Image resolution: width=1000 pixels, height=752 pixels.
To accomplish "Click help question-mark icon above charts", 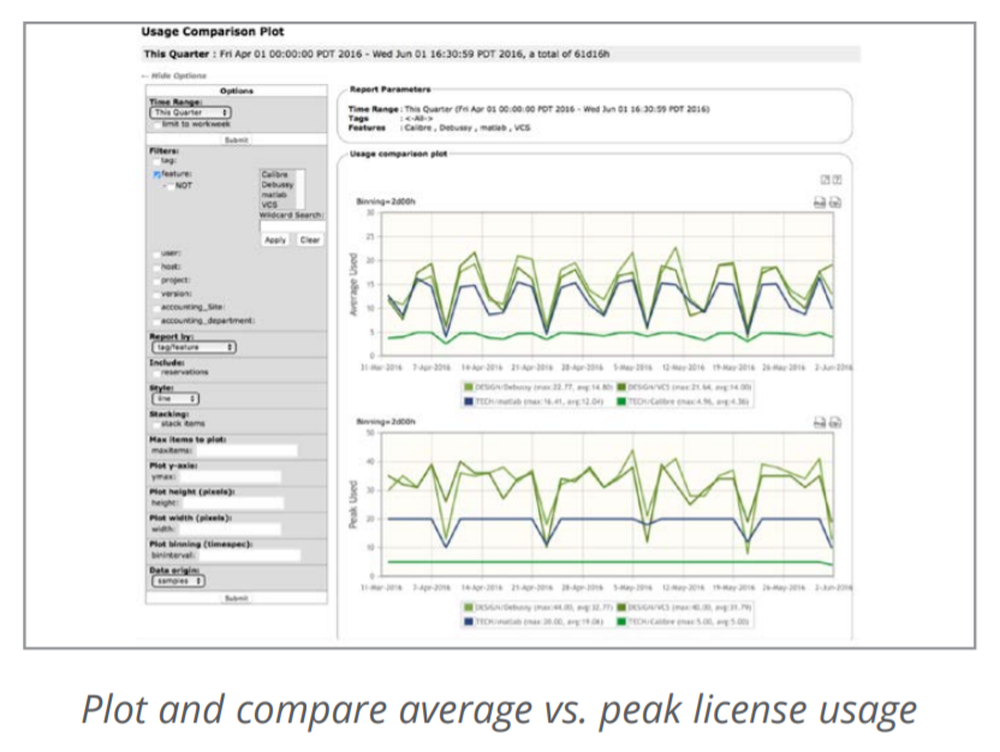I will pos(837,180).
